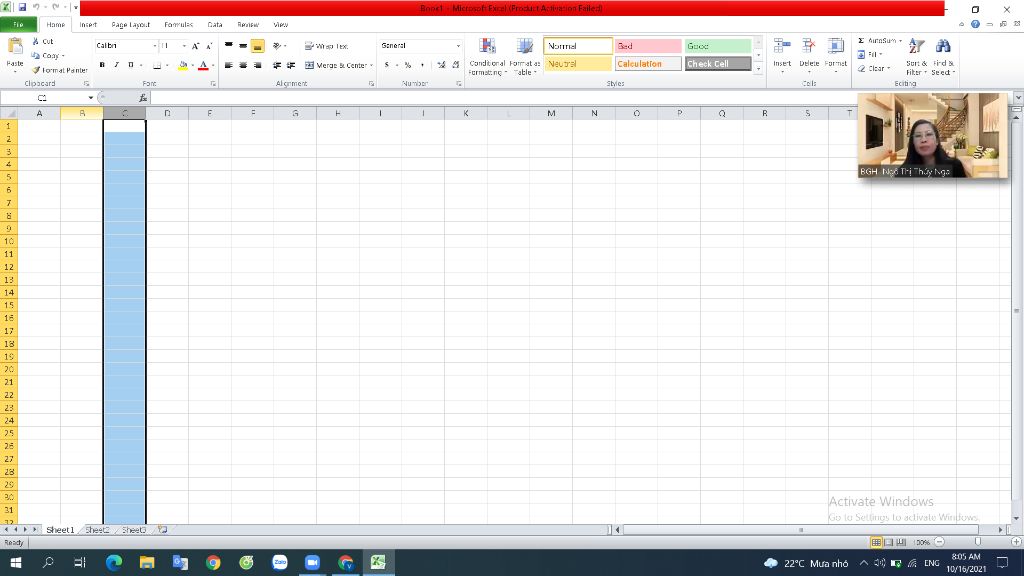
Task: Apply yellow Fill Color bucket
Action: click(183, 65)
